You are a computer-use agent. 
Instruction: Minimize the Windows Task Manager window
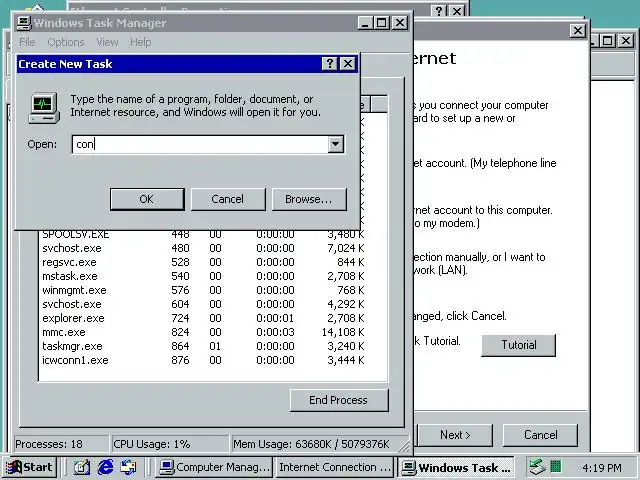pos(365,23)
